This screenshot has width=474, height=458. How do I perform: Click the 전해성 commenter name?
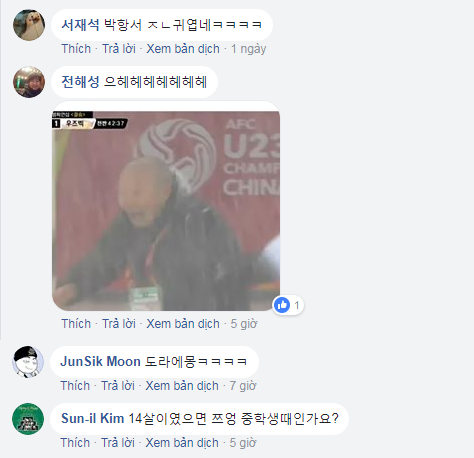click(80, 82)
